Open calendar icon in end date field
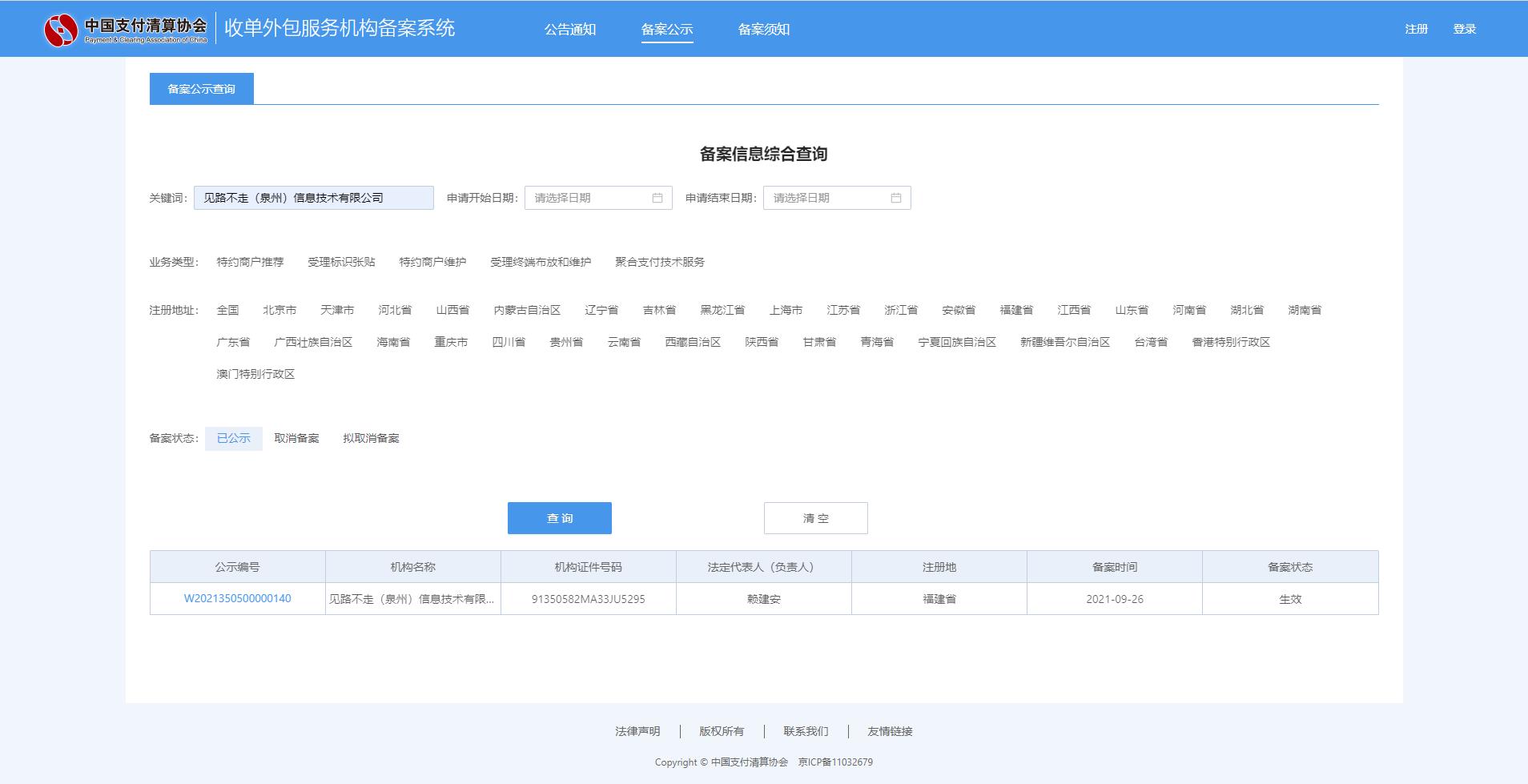Screen dimensions: 1528x784 pos(896,198)
